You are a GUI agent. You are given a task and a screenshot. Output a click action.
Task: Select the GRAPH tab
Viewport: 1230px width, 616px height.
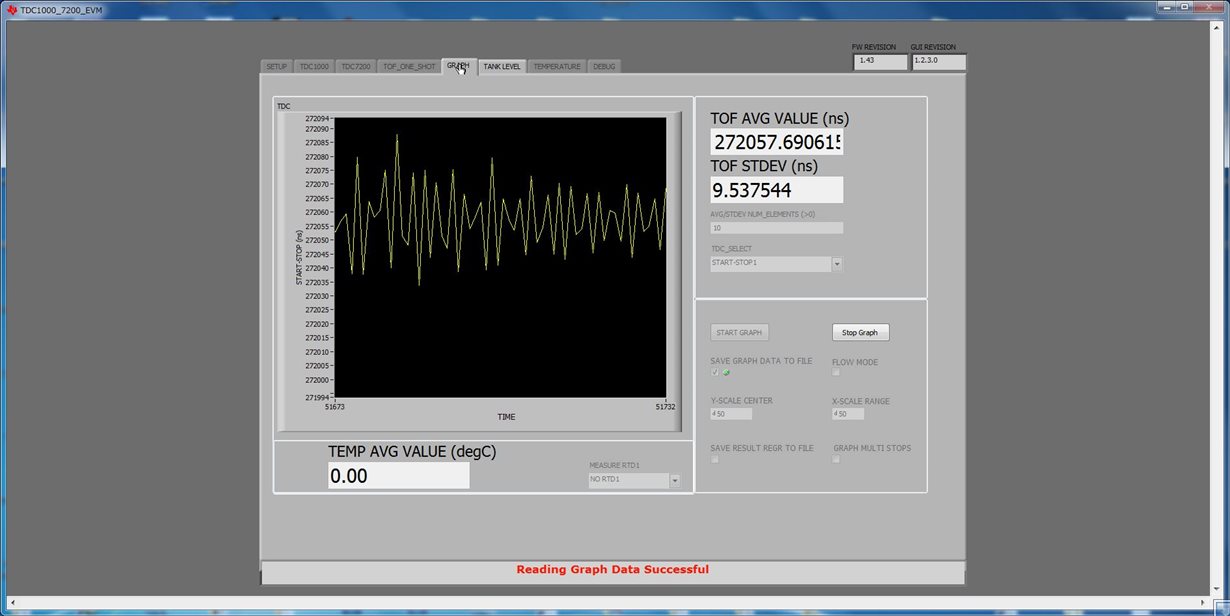[458, 66]
